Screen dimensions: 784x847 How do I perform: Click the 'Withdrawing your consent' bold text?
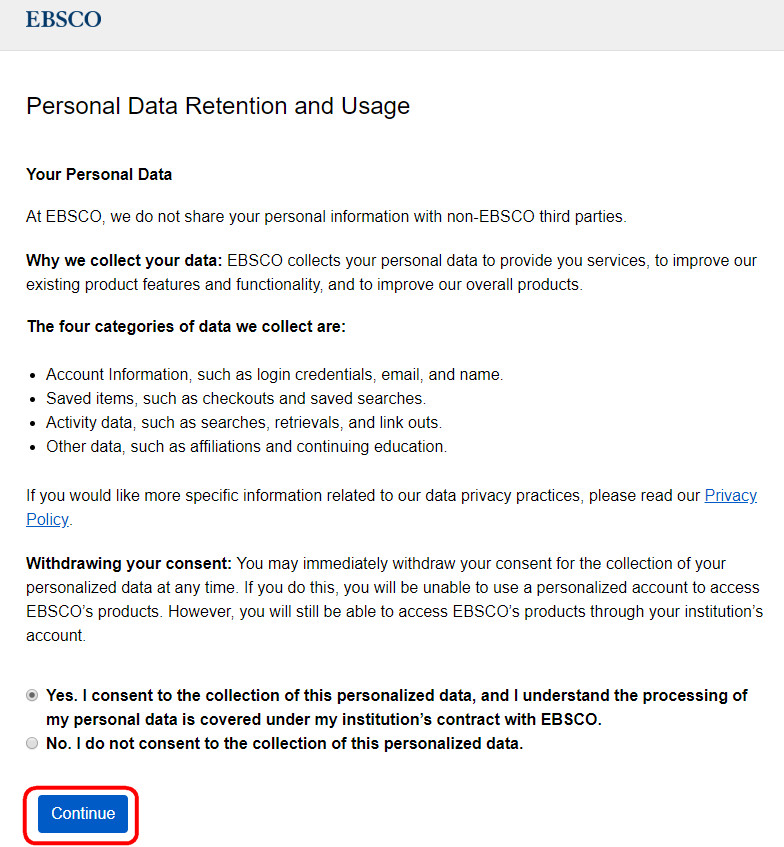(128, 563)
